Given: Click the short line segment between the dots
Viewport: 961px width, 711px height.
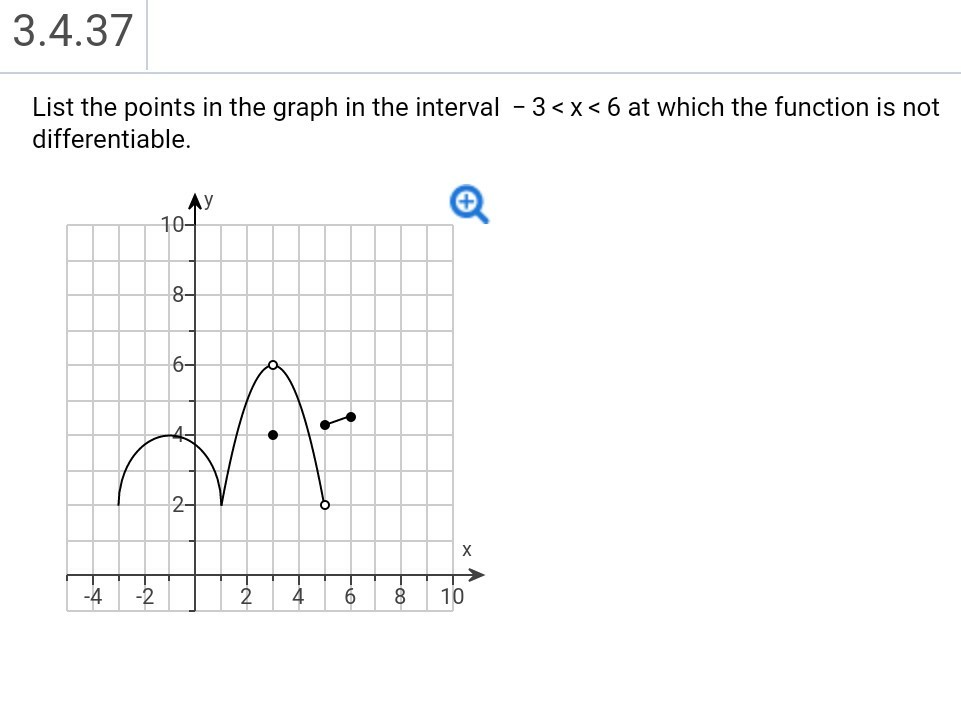Looking at the screenshot, I should click(x=338, y=420).
